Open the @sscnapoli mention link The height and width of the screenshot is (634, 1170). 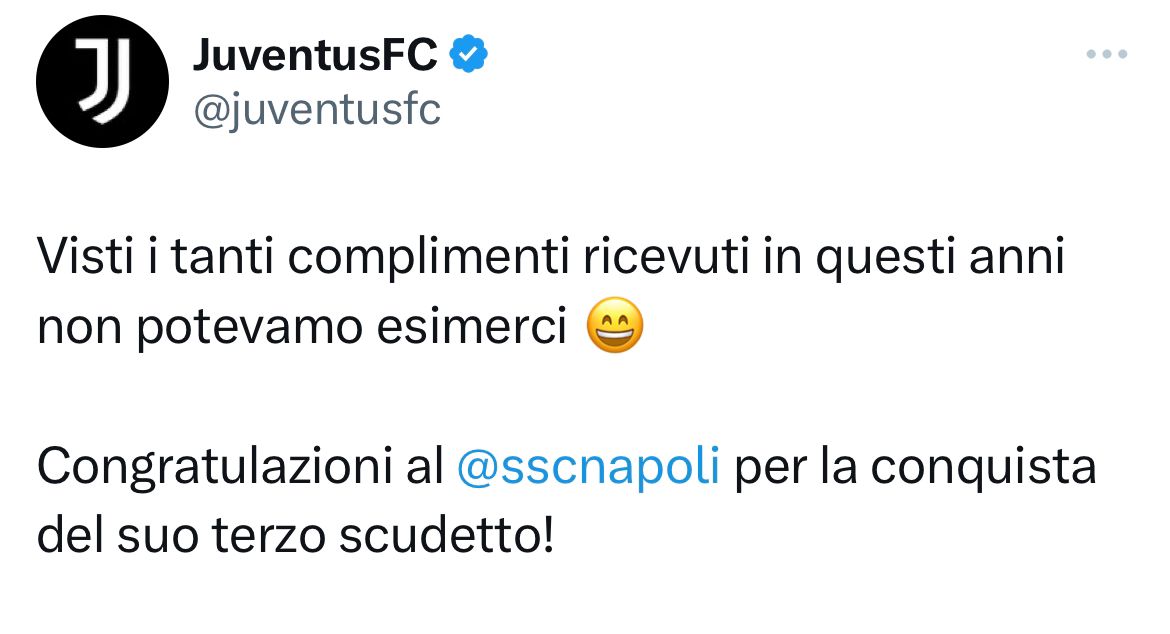588,469
